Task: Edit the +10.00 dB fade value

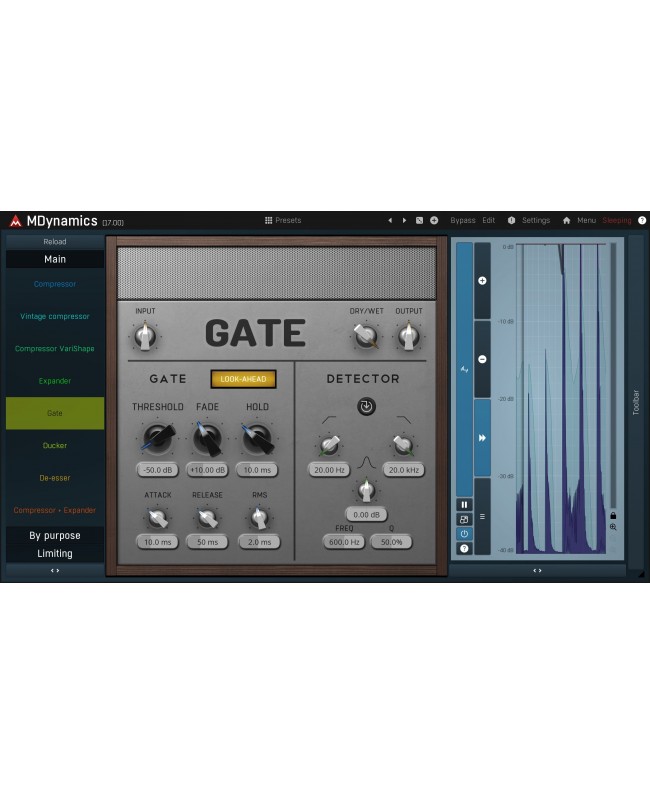Action: click(207, 470)
